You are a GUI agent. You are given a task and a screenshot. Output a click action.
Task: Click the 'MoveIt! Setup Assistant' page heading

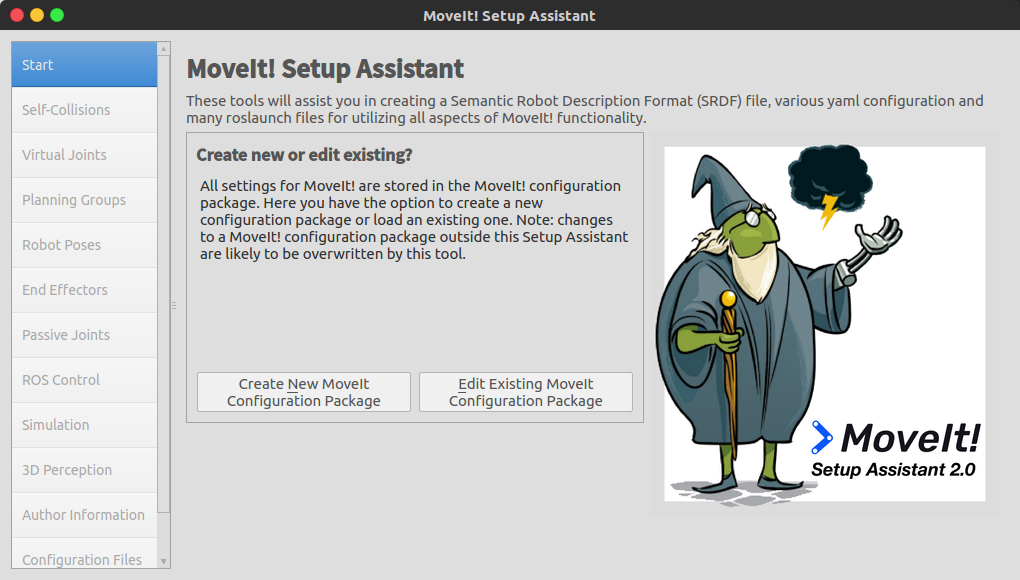(325, 69)
